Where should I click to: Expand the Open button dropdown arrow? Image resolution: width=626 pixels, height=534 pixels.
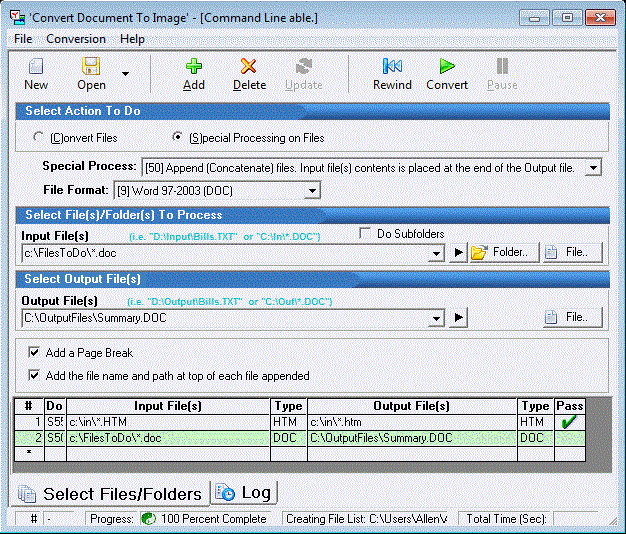pos(125,74)
